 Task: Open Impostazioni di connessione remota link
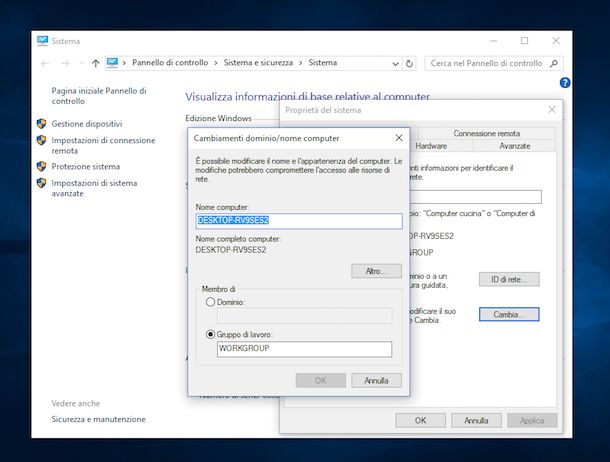pos(103,145)
